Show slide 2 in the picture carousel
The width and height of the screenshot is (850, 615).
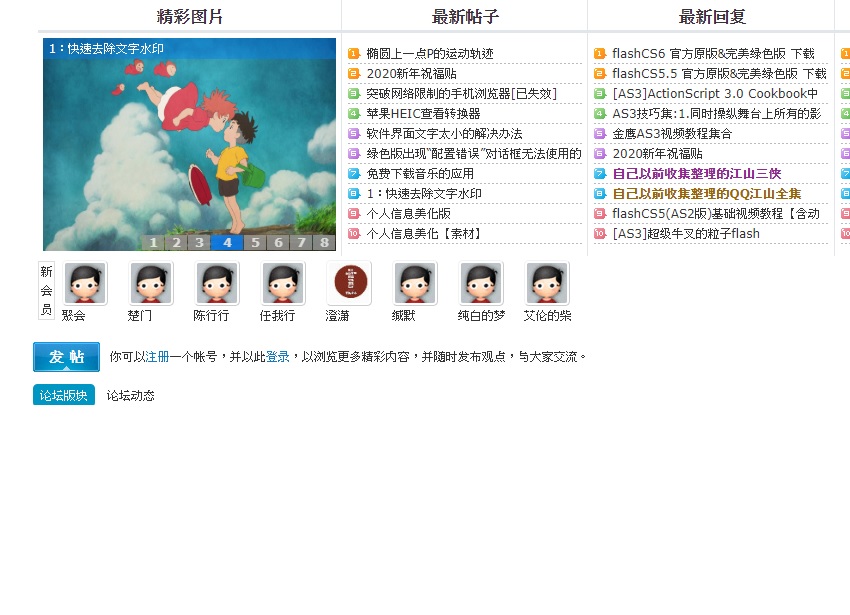click(176, 242)
